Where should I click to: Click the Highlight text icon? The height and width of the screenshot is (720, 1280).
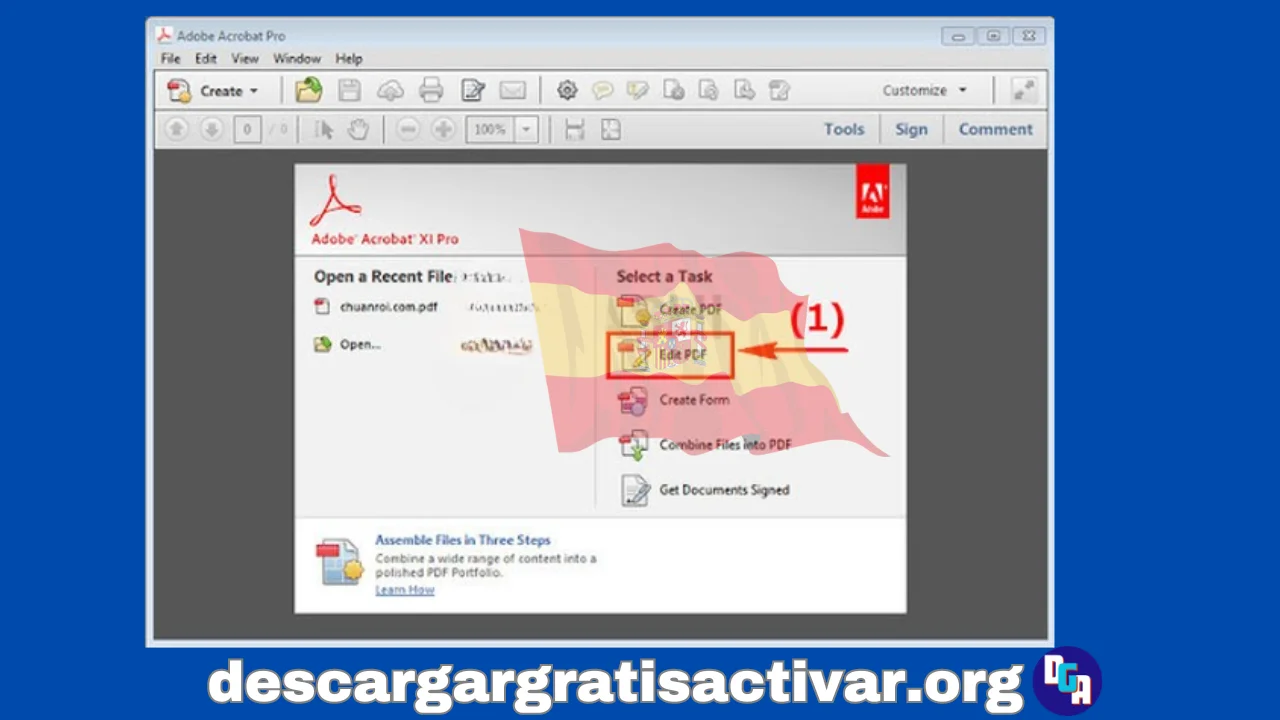(x=637, y=91)
